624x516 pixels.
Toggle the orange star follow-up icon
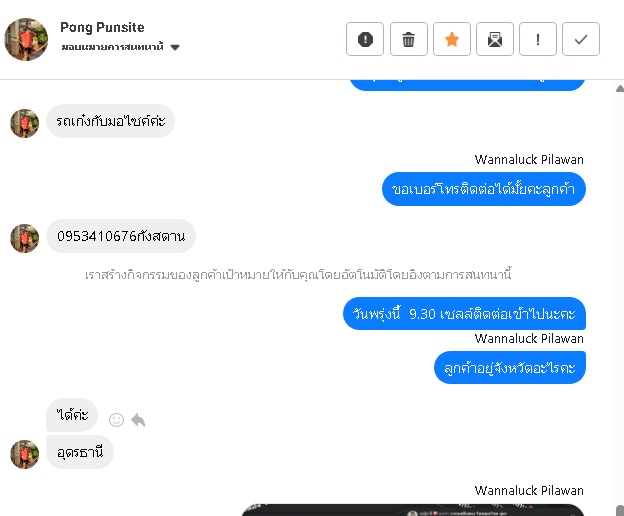click(x=452, y=39)
